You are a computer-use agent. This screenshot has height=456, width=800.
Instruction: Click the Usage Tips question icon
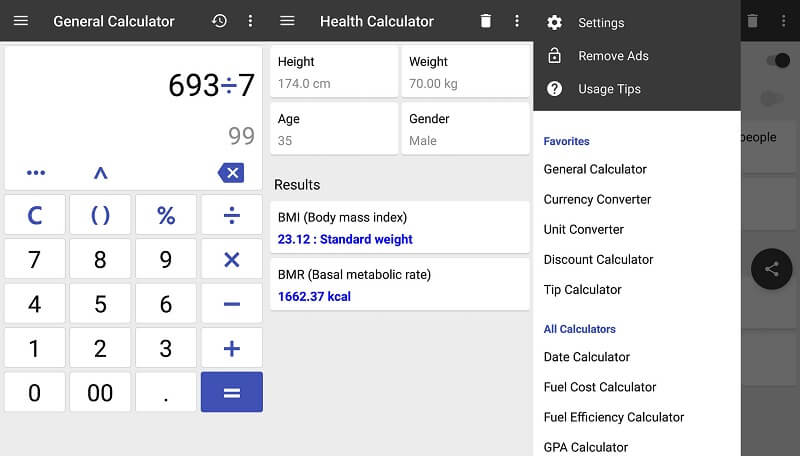(x=554, y=89)
